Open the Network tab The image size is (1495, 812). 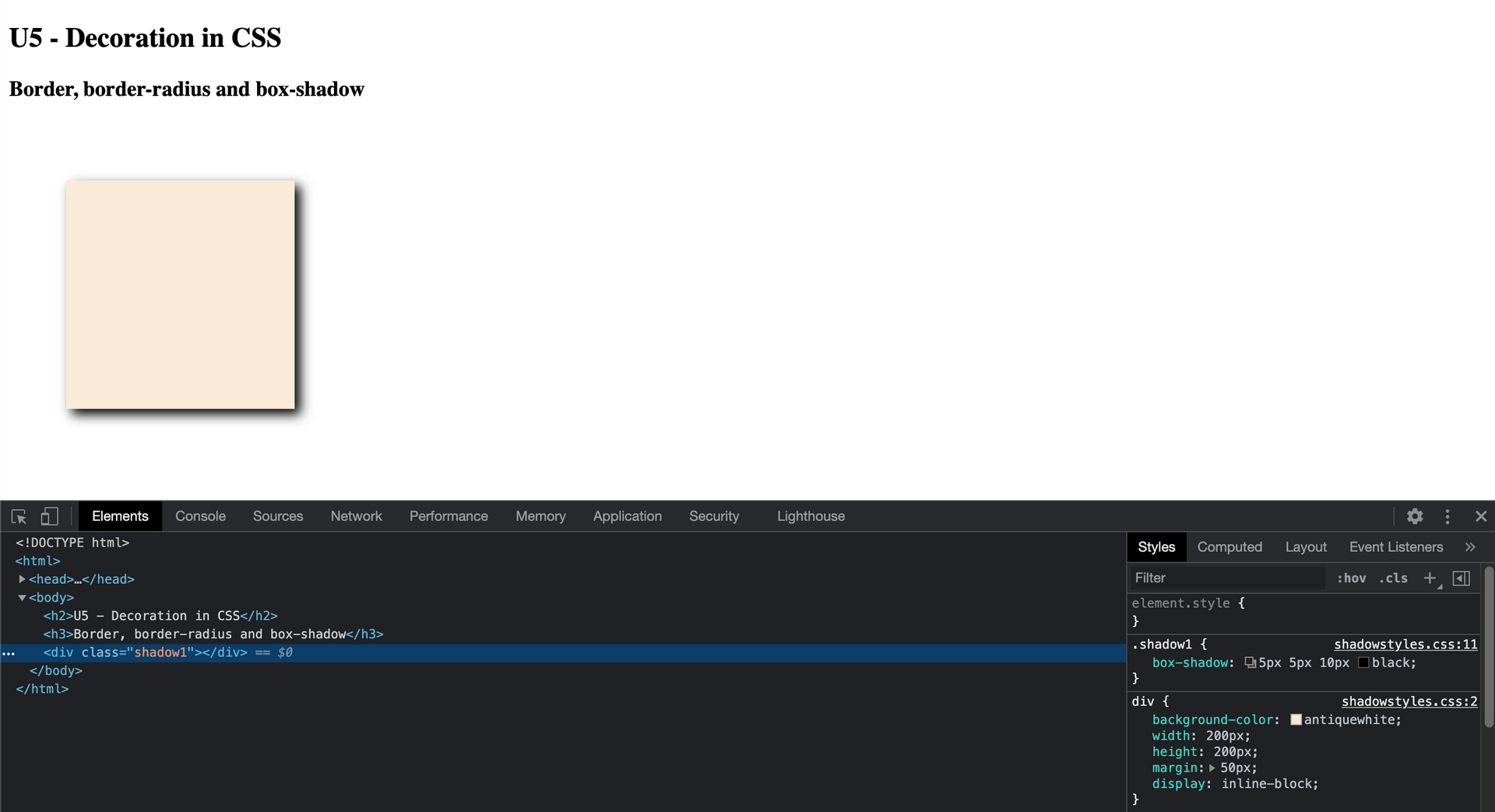[356, 516]
